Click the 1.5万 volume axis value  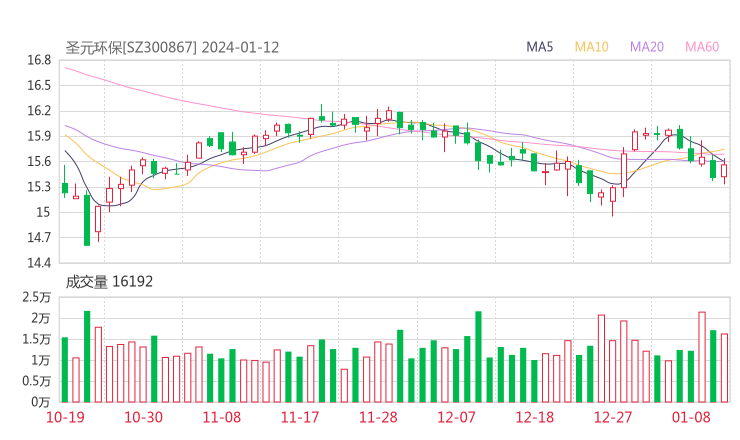pos(37,339)
